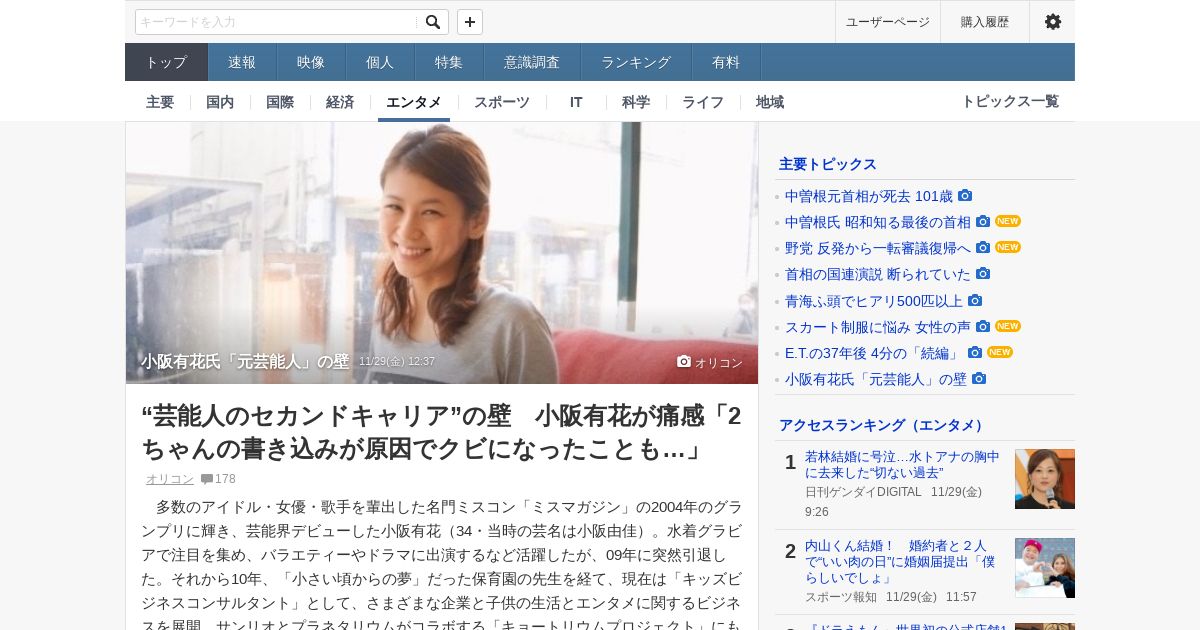1200x630 pixels.
Task: Open headline 中曽根氏 昭和知る最後の首相
Action: (x=878, y=222)
